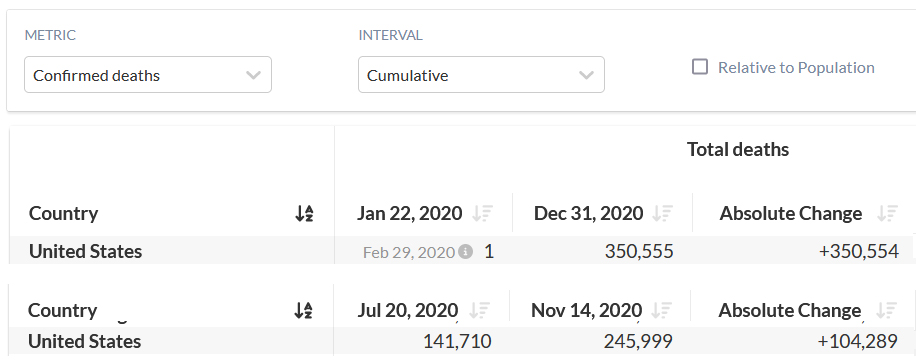Screen dimensions: 916x361
Task: Sort by Nov 14, 2020 column
Action: tap(662, 311)
